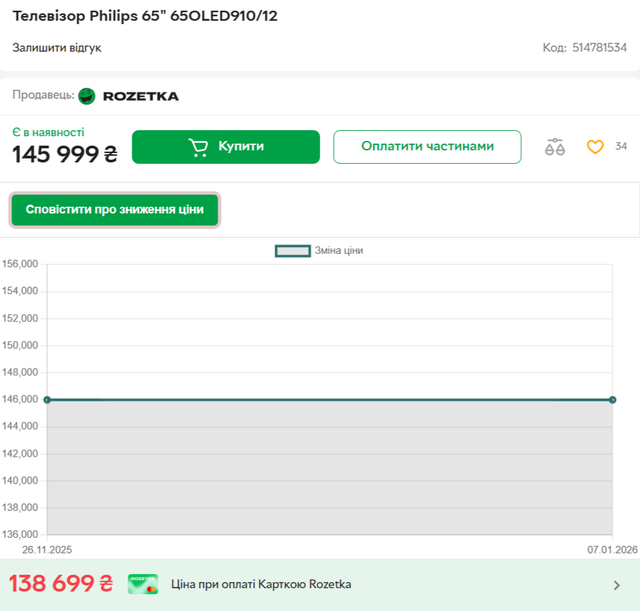
Task: Click the chart data point at 07.01.2026
Action: coord(612,400)
